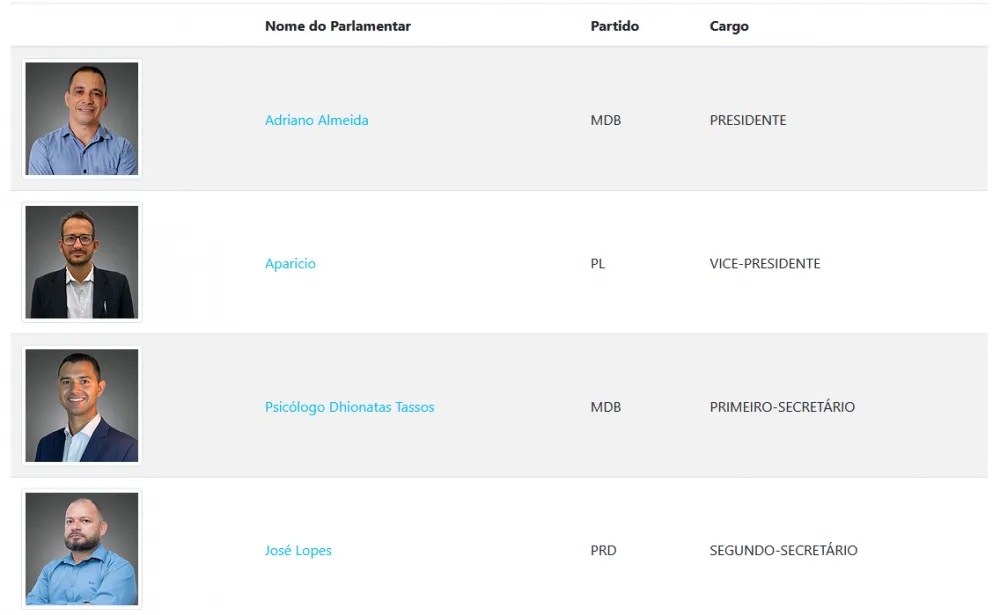Select the VICE-PRESIDENTE cargo text
This screenshot has width=1000, height=615.
[x=765, y=264]
